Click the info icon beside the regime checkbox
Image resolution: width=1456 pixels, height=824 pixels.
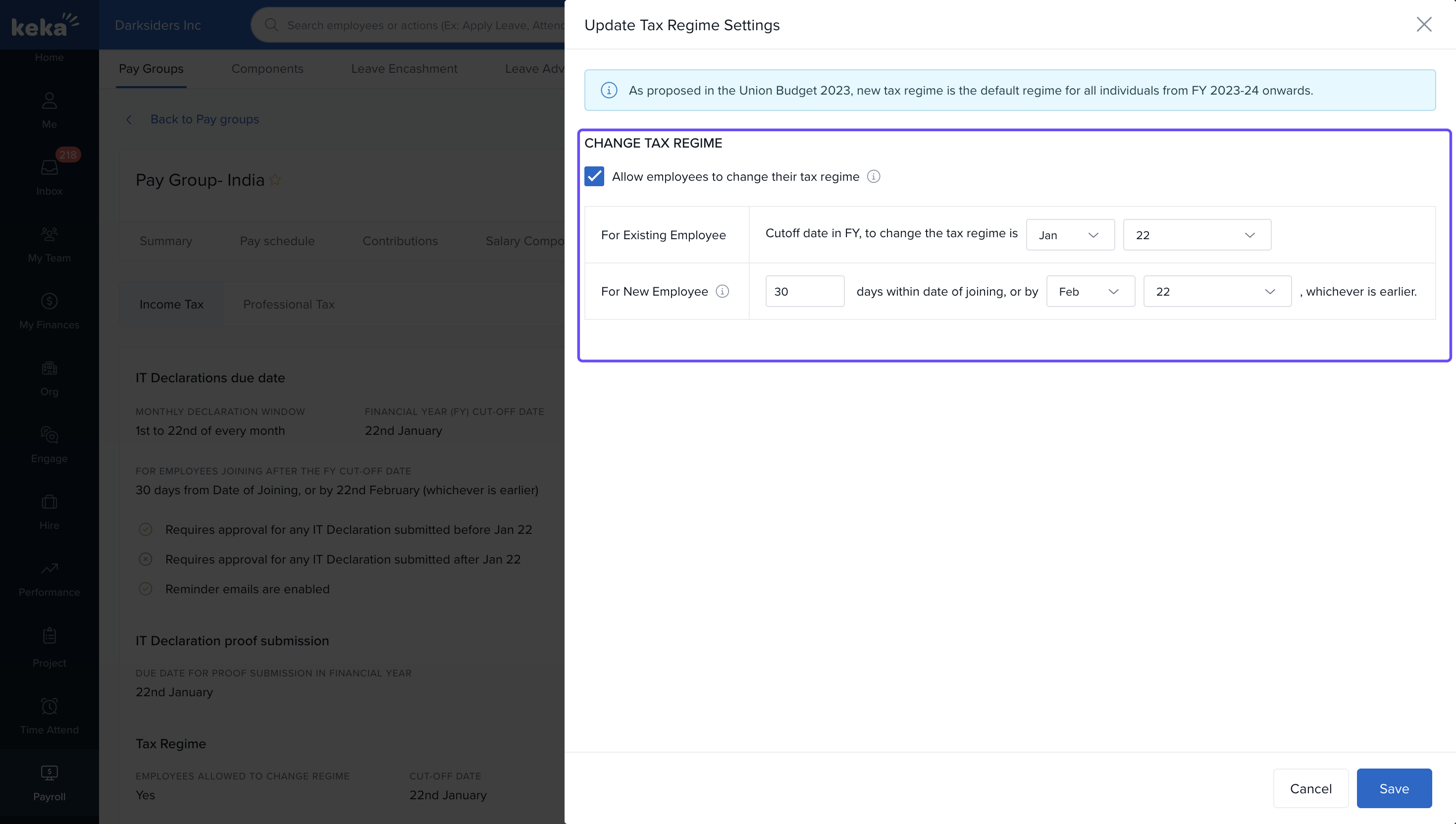pyautogui.click(x=873, y=177)
